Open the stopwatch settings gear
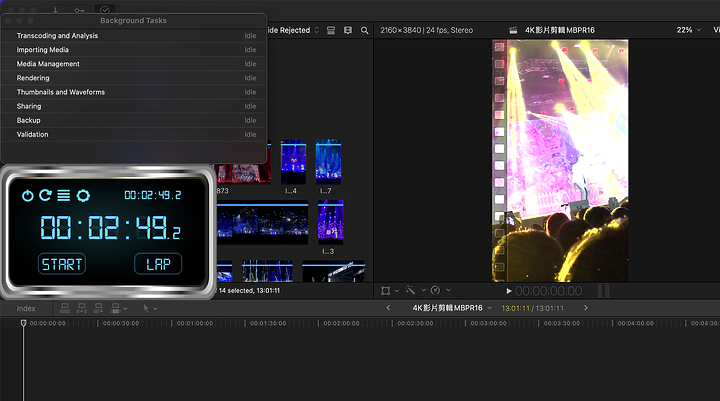 (x=83, y=196)
